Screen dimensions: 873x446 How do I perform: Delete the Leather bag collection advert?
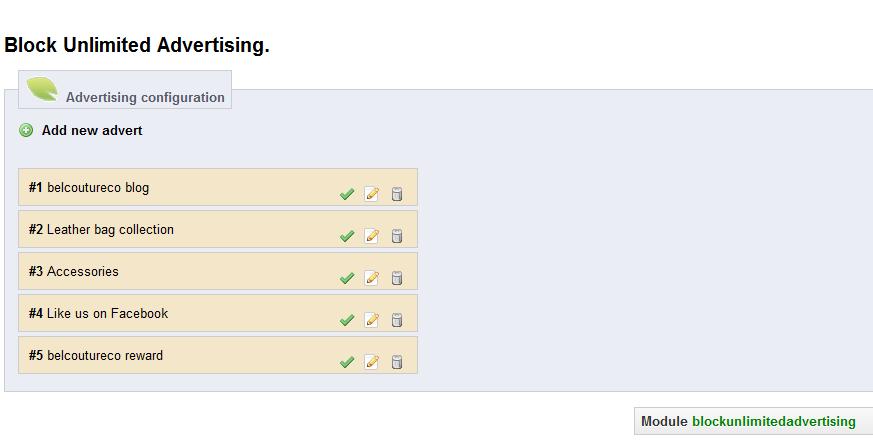pyautogui.click(x=397, y=236)
